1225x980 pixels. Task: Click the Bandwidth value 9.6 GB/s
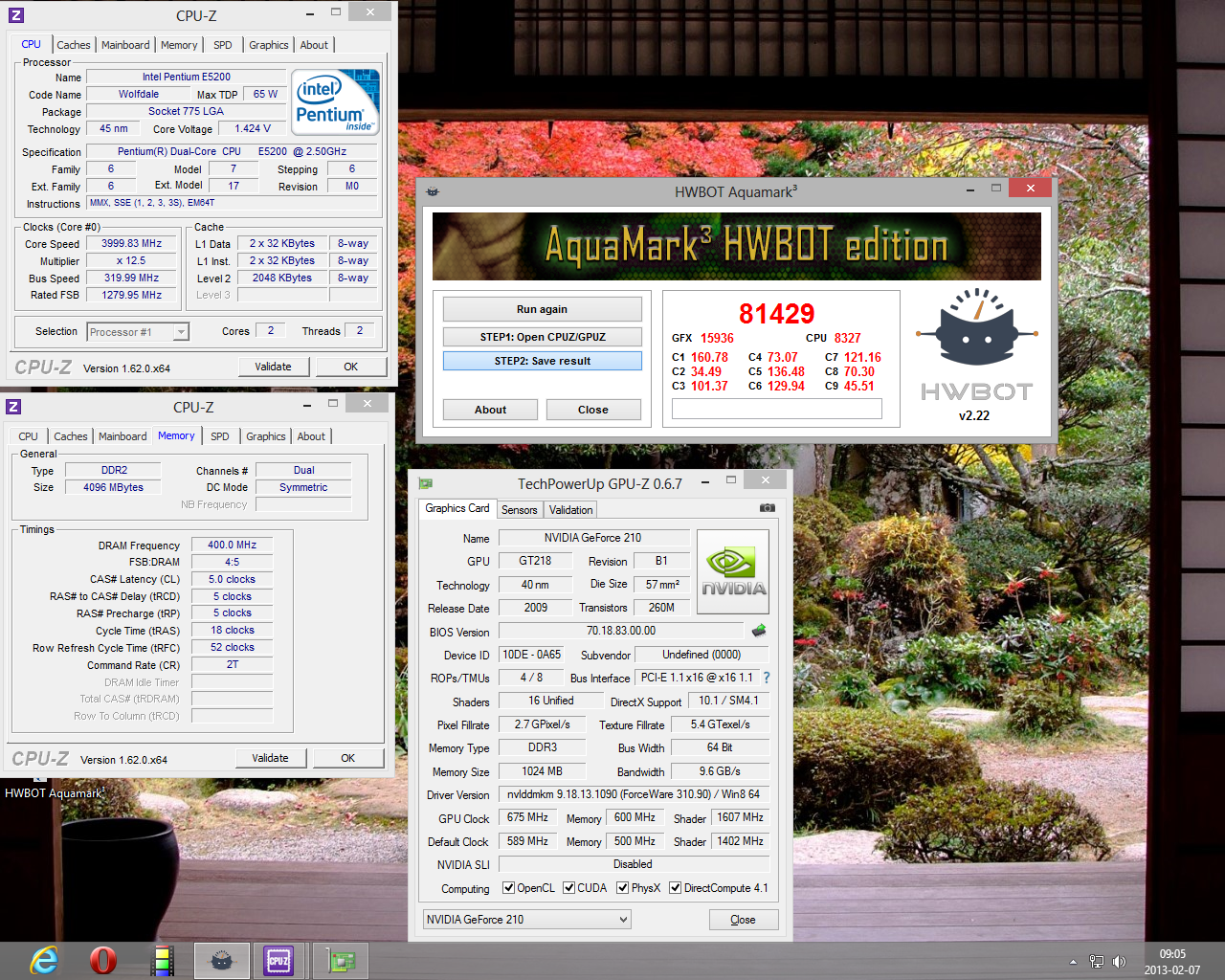pyautogui.click(x=720, y=771)
